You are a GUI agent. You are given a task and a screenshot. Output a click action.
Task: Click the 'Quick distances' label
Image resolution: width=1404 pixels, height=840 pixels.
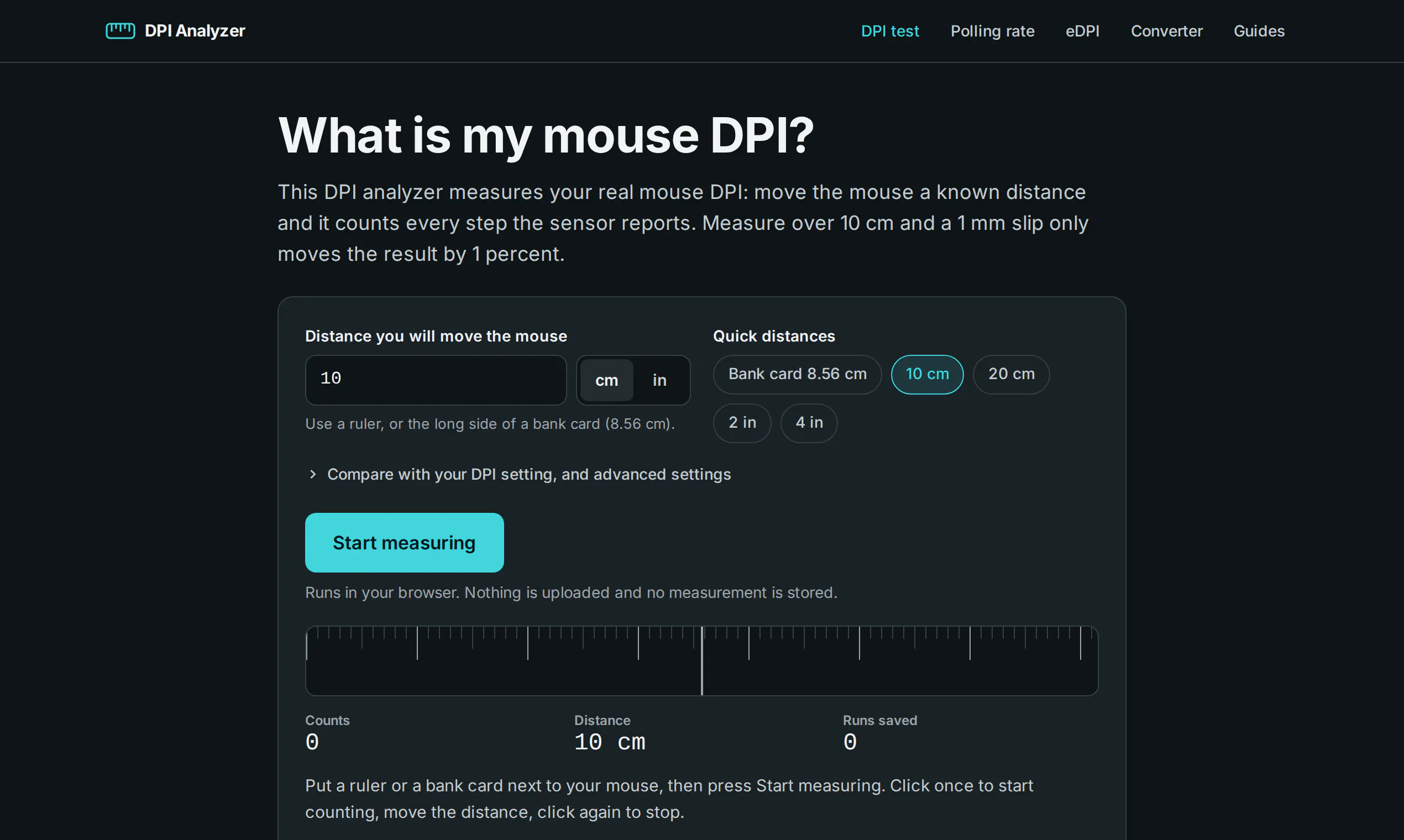(774, 336)
